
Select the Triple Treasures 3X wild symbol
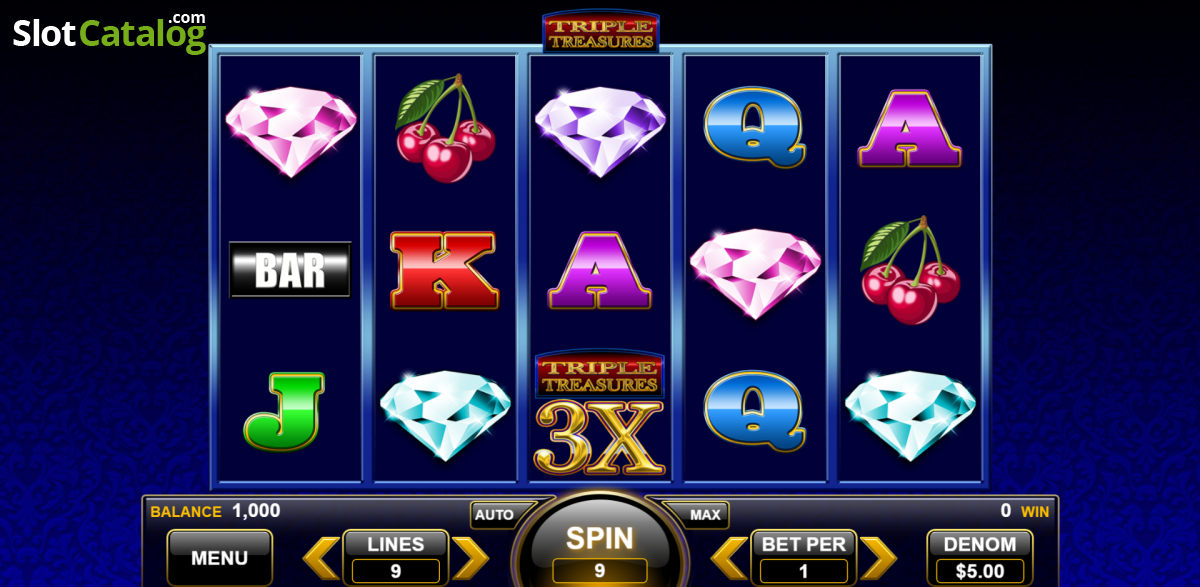click(x=600, y=413)
